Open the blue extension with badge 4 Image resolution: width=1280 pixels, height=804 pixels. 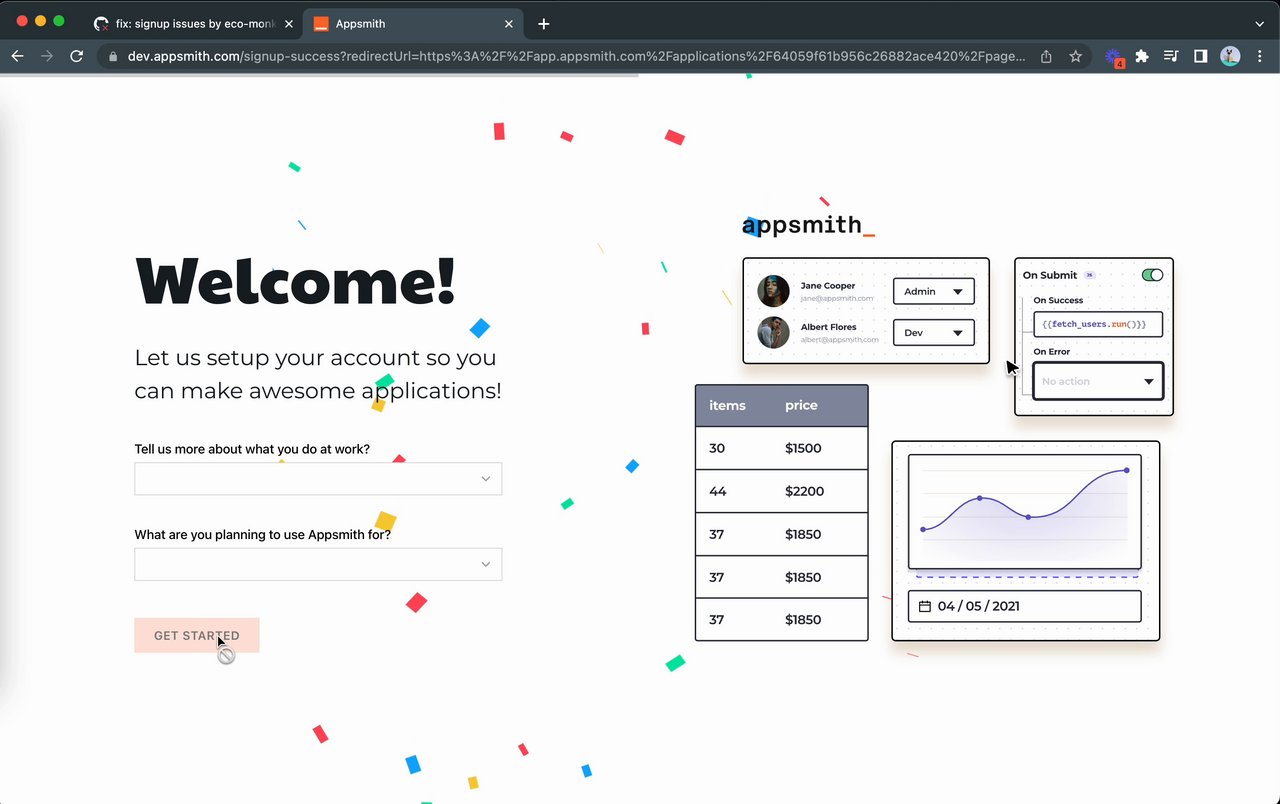coord(1114,58)
